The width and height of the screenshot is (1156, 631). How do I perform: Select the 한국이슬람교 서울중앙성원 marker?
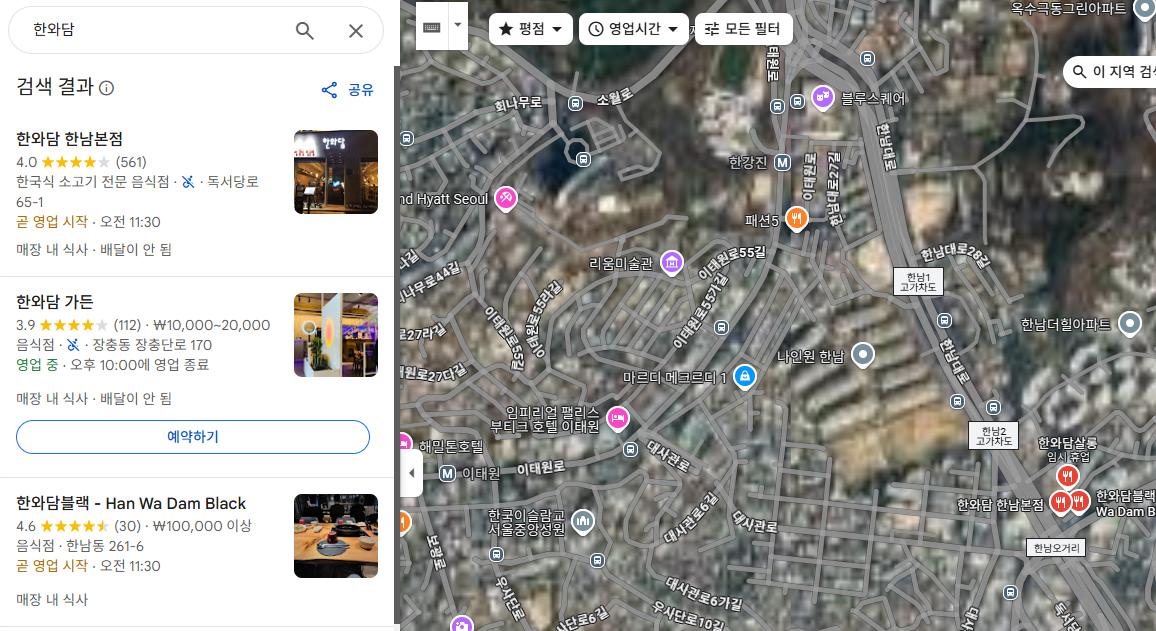tap(582, 521)
